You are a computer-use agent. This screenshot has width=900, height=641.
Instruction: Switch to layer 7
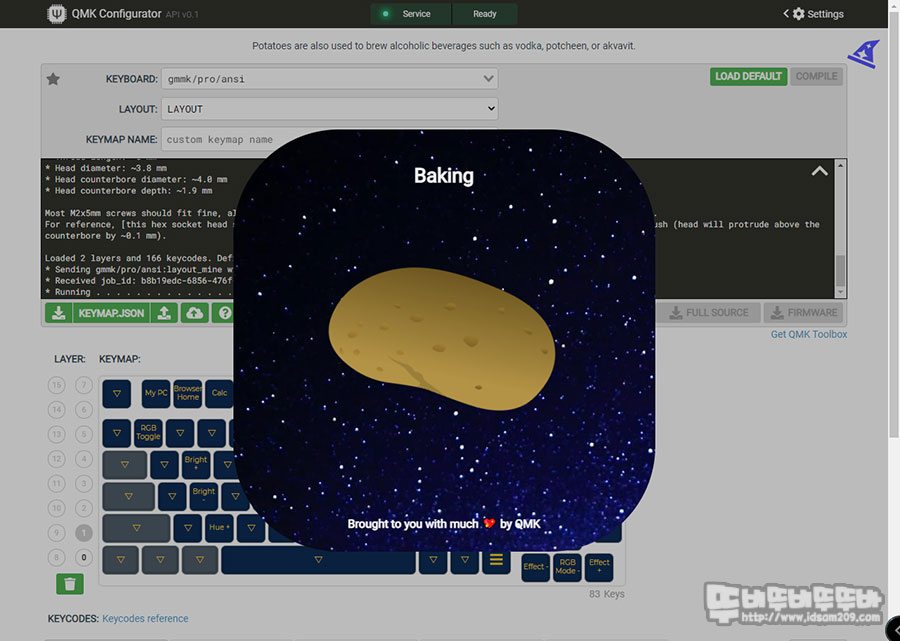[84, 384]
